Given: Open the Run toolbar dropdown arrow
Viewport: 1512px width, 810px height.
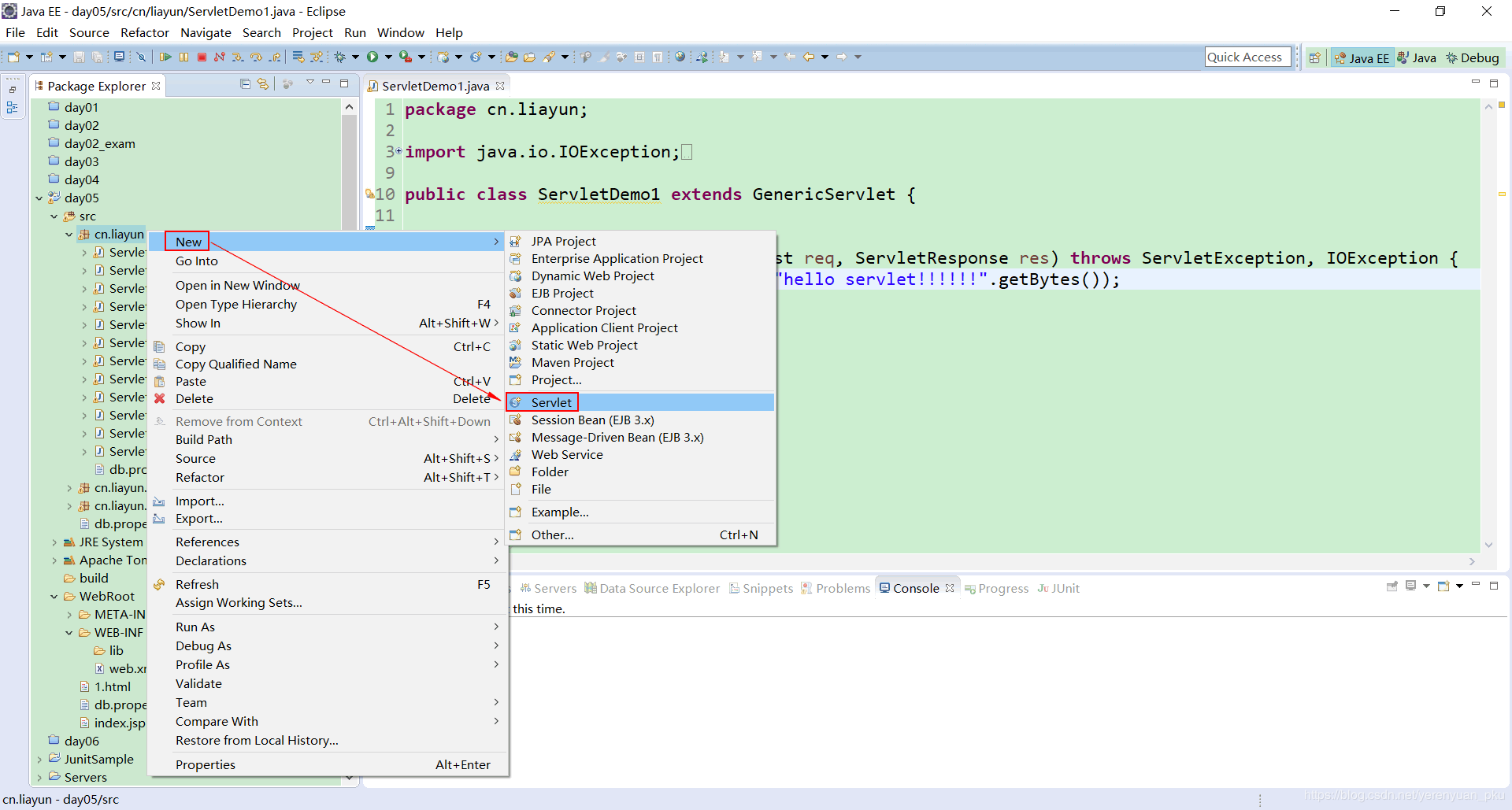Looking at the screenshot, I should [x=387, y=57].
